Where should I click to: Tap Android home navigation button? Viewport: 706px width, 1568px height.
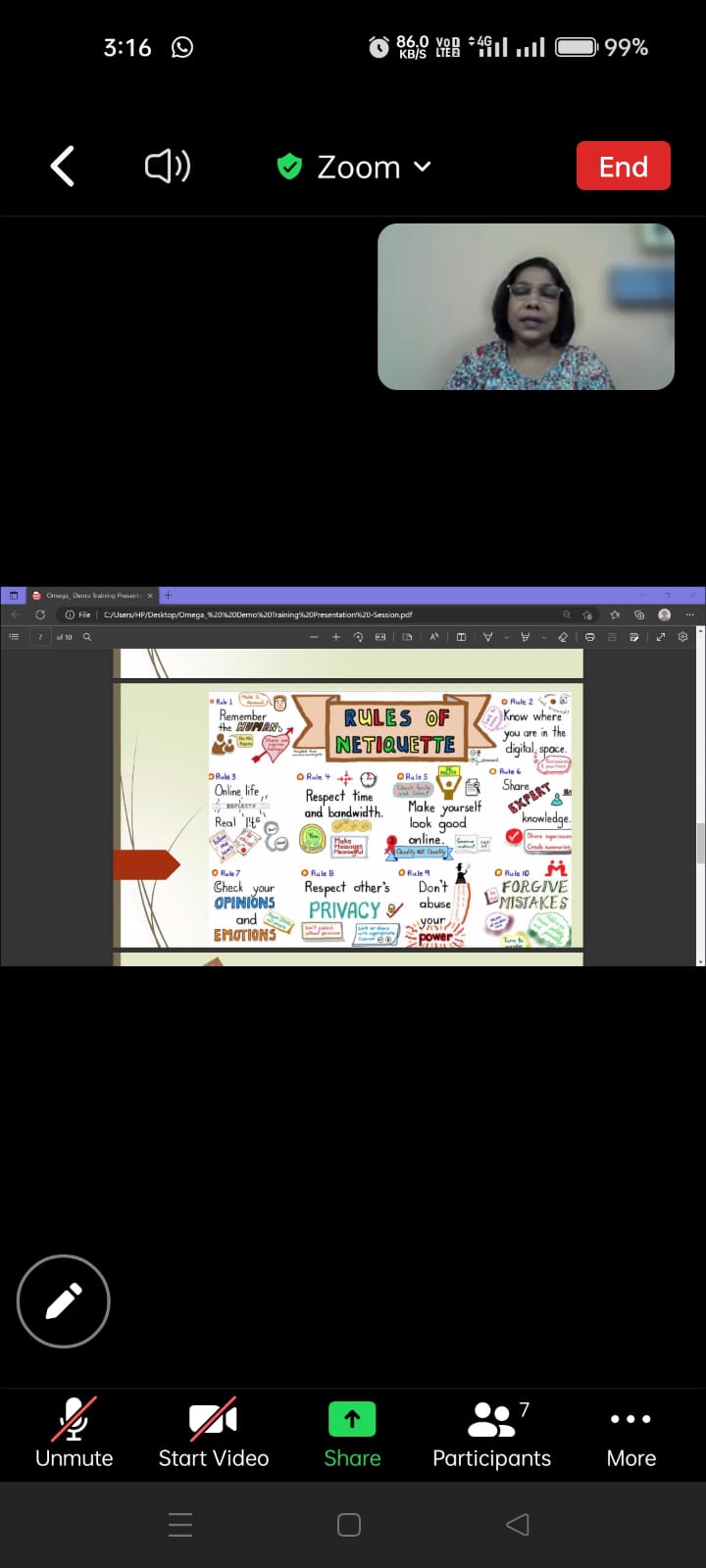click(x=349, y=1524)
